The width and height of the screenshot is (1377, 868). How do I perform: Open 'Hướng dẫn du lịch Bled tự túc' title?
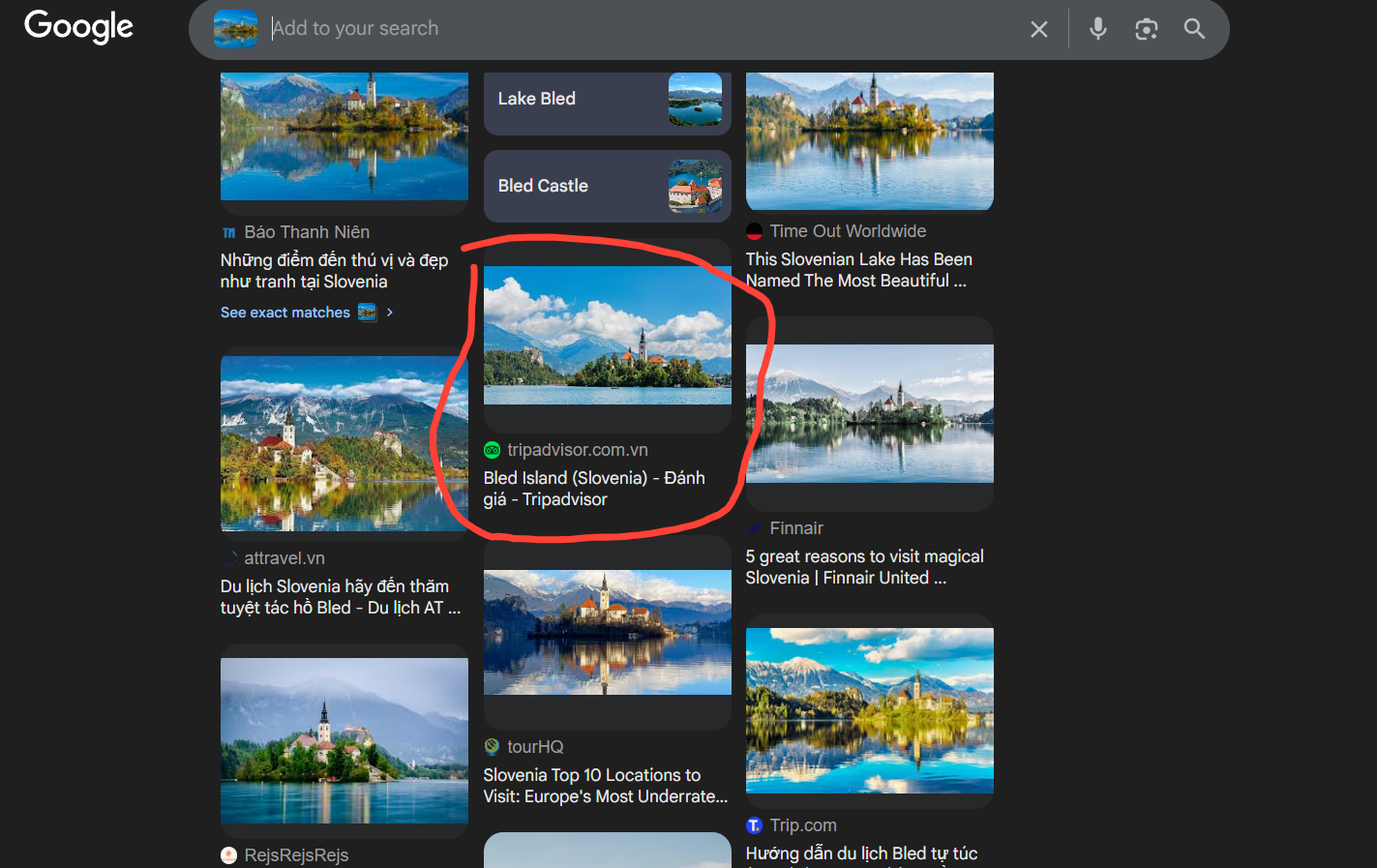click(x=862, y=854)
